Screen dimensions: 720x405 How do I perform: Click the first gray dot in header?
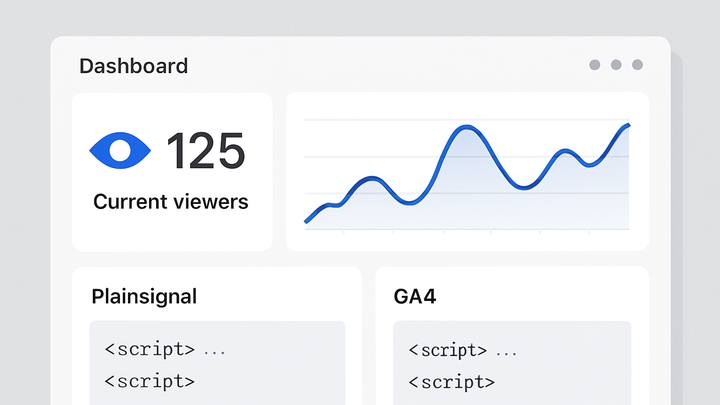tap(595, 65)
